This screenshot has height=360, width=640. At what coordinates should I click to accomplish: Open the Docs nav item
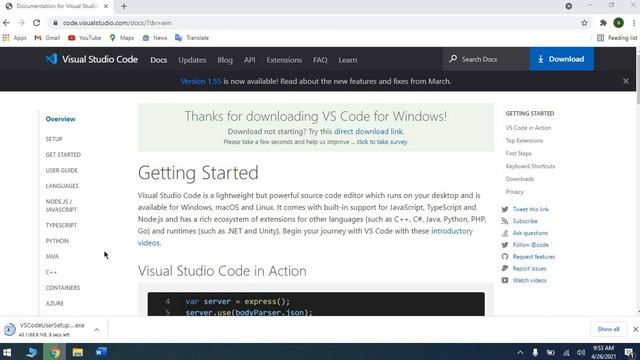click(x=158, y=60)
